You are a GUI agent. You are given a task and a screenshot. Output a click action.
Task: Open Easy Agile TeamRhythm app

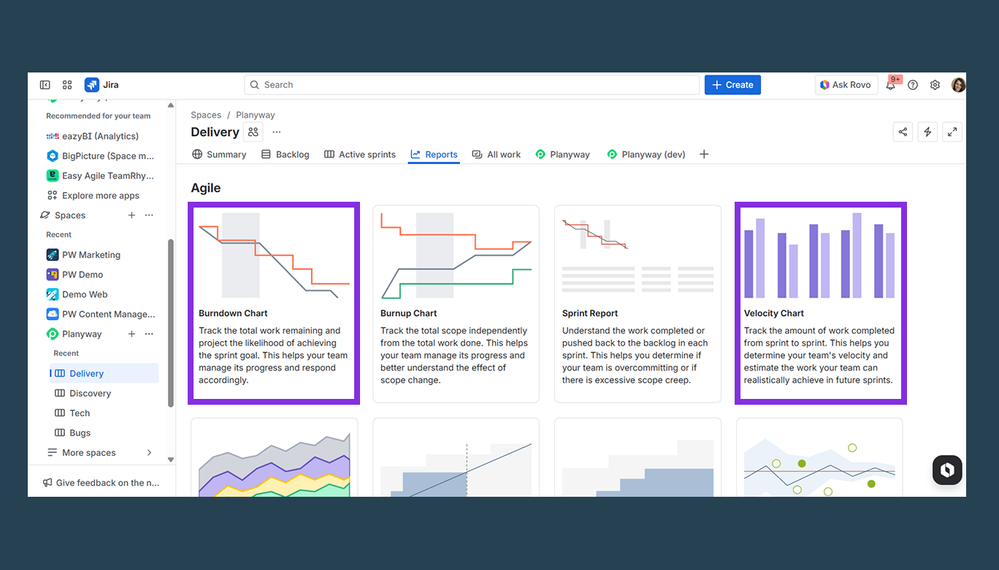100,176
